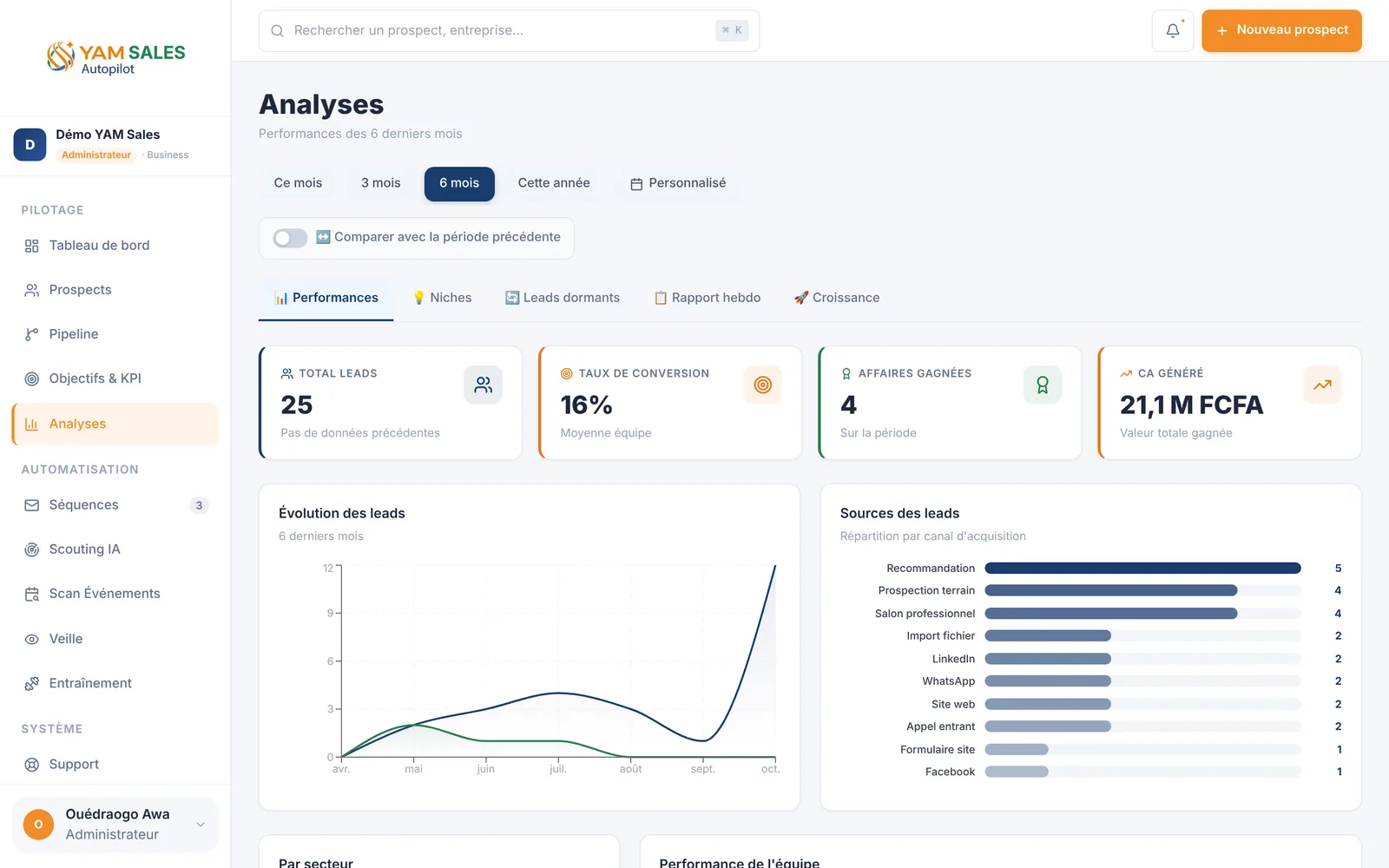This screenshot has width=1389, height=868.
Task: Open the Veille sidebar item
Action: pyautogui.click(x=115, y=639)
